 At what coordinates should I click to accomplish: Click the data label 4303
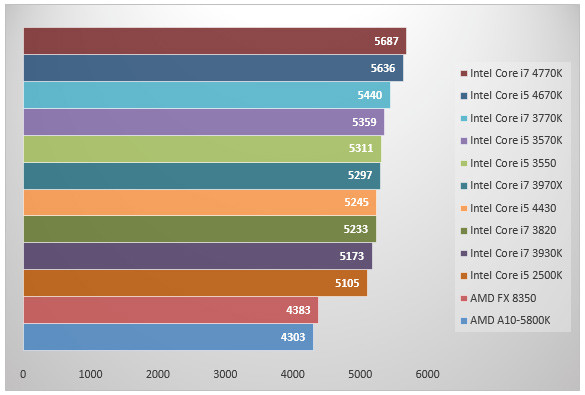click(293, 337)
